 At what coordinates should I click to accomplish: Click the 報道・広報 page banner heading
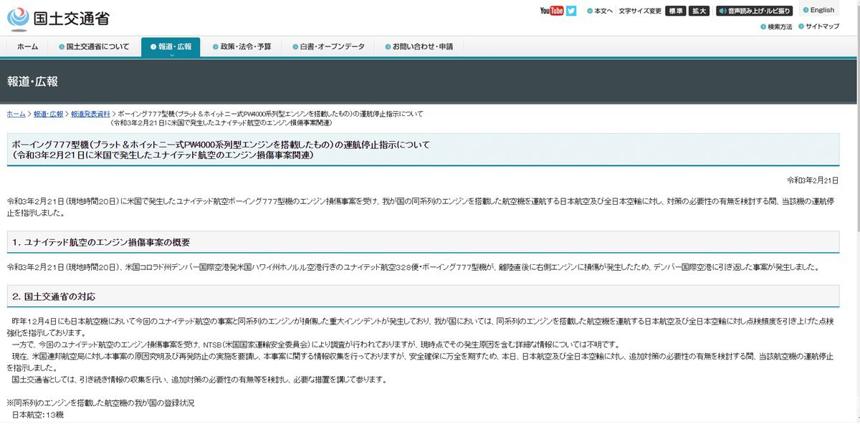[33, 81]
